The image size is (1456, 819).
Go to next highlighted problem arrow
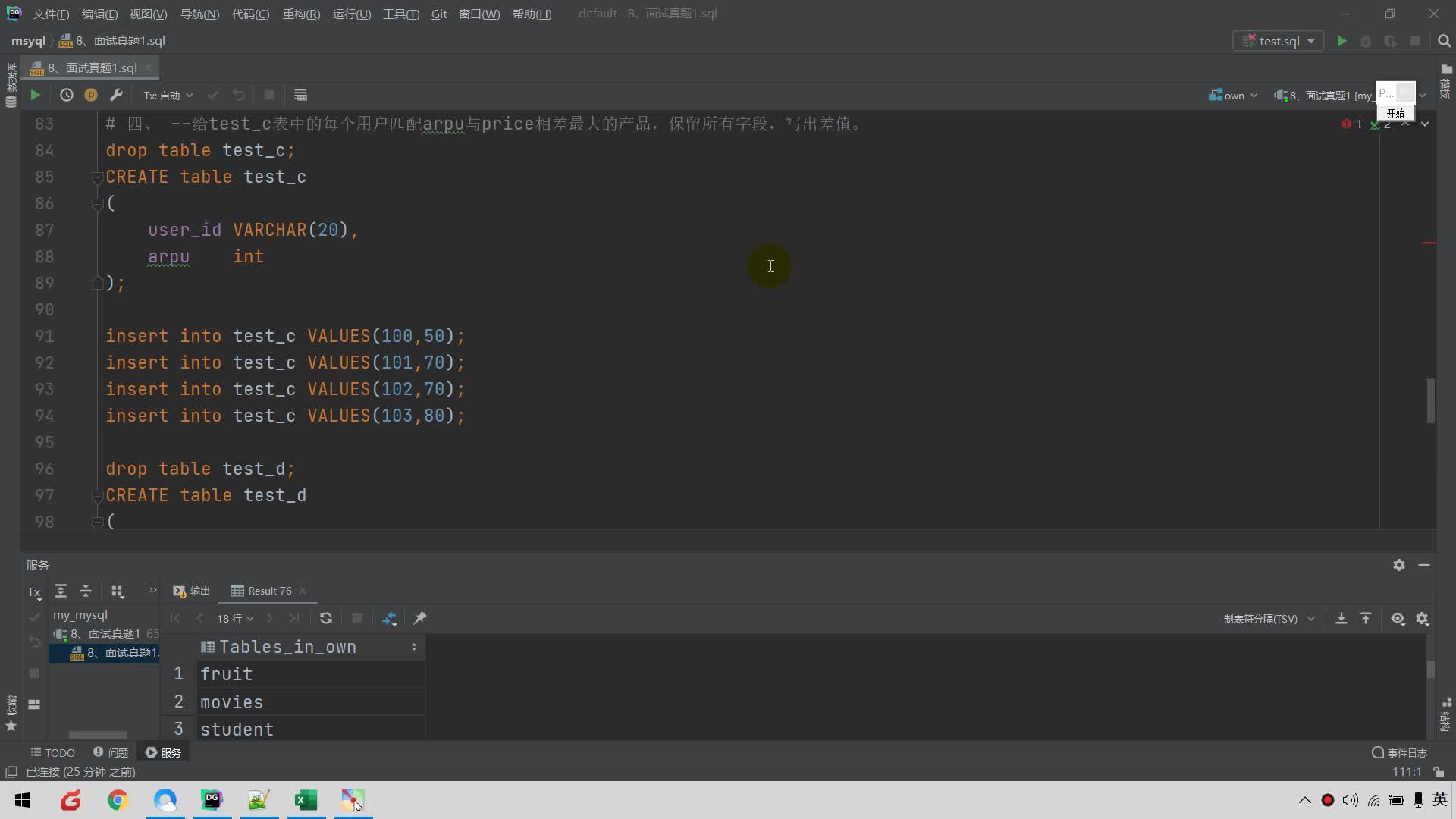1425,124
